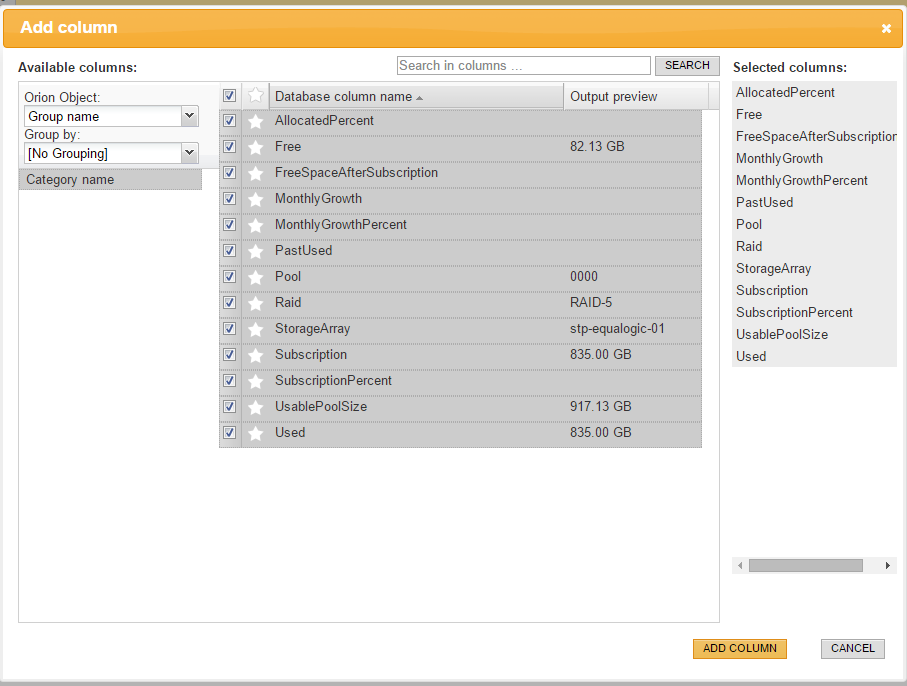Image resolution: width=907 pixels, height=686 pixels.
Task: Click the scrollbar right arrow in Selected columns
Action: (x=887, y=565)
